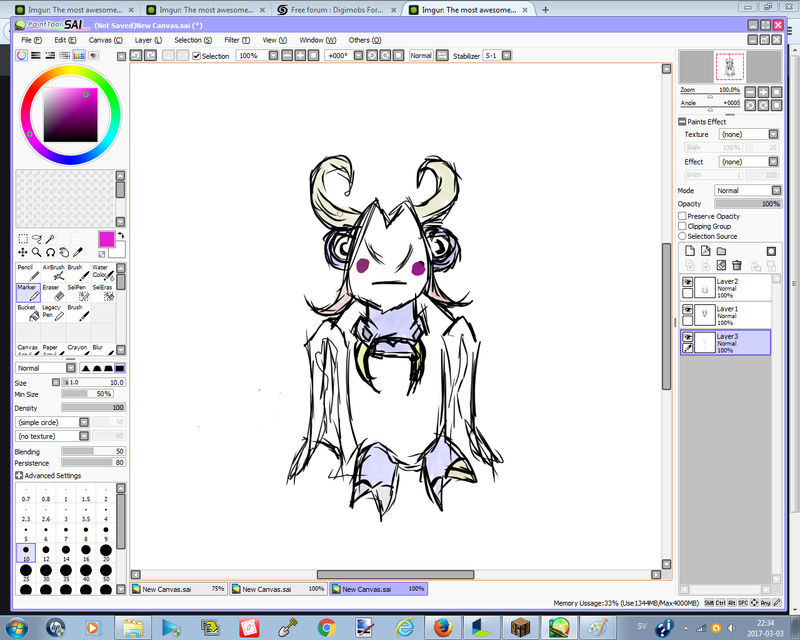Click the navigator canvas thumbnail
800x640 pixels.
[x=730, y=66]
